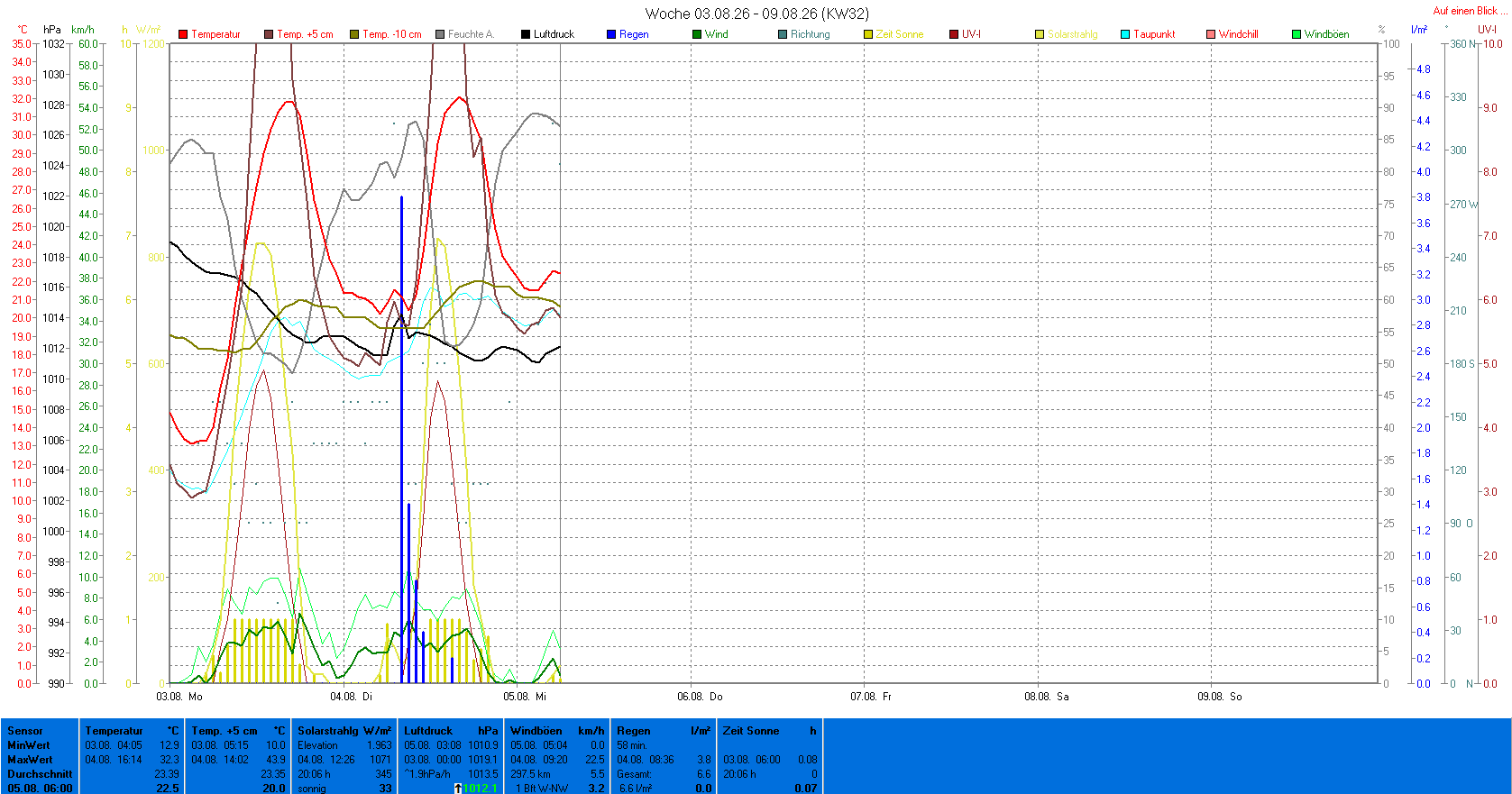Click the chart title 'Woche 03.08.26 - 09.08.26 (KW32)'
Image resolution: width=1512 pixels, height=794 pixels.
pyautogui.click(x=757, y=14)
